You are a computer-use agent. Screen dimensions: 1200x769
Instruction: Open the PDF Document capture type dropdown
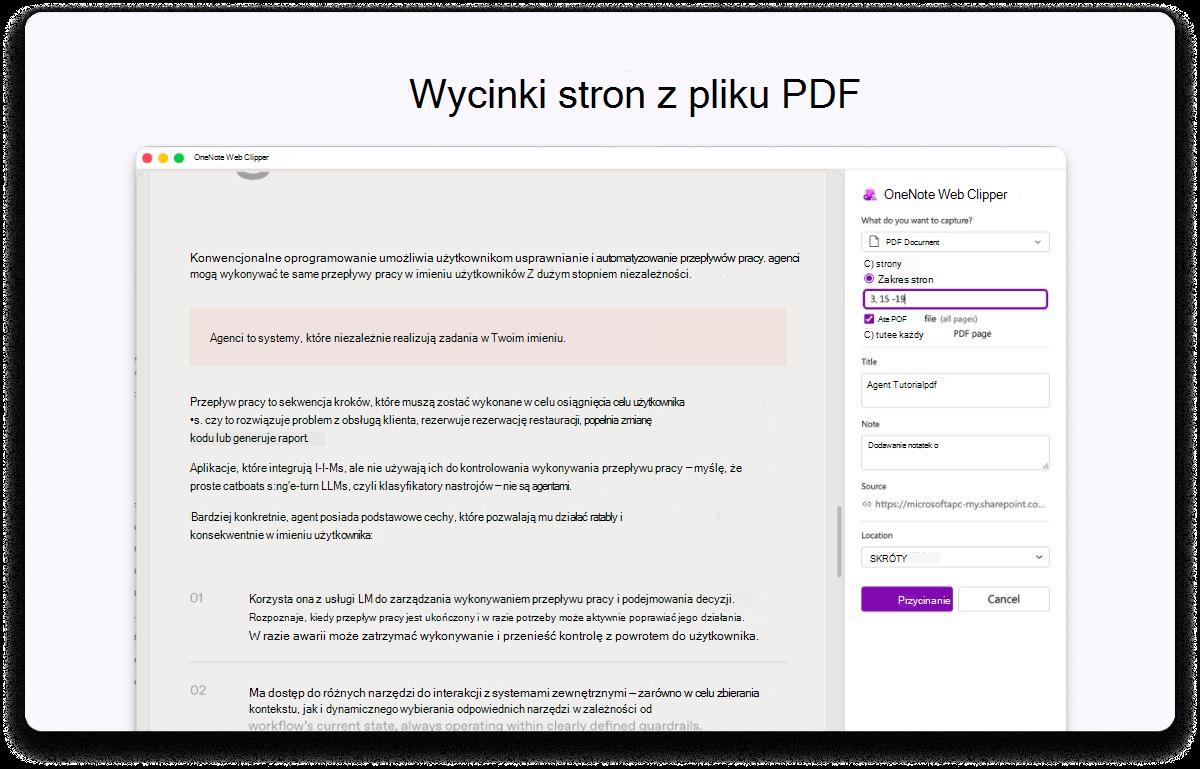coord(955,242)
